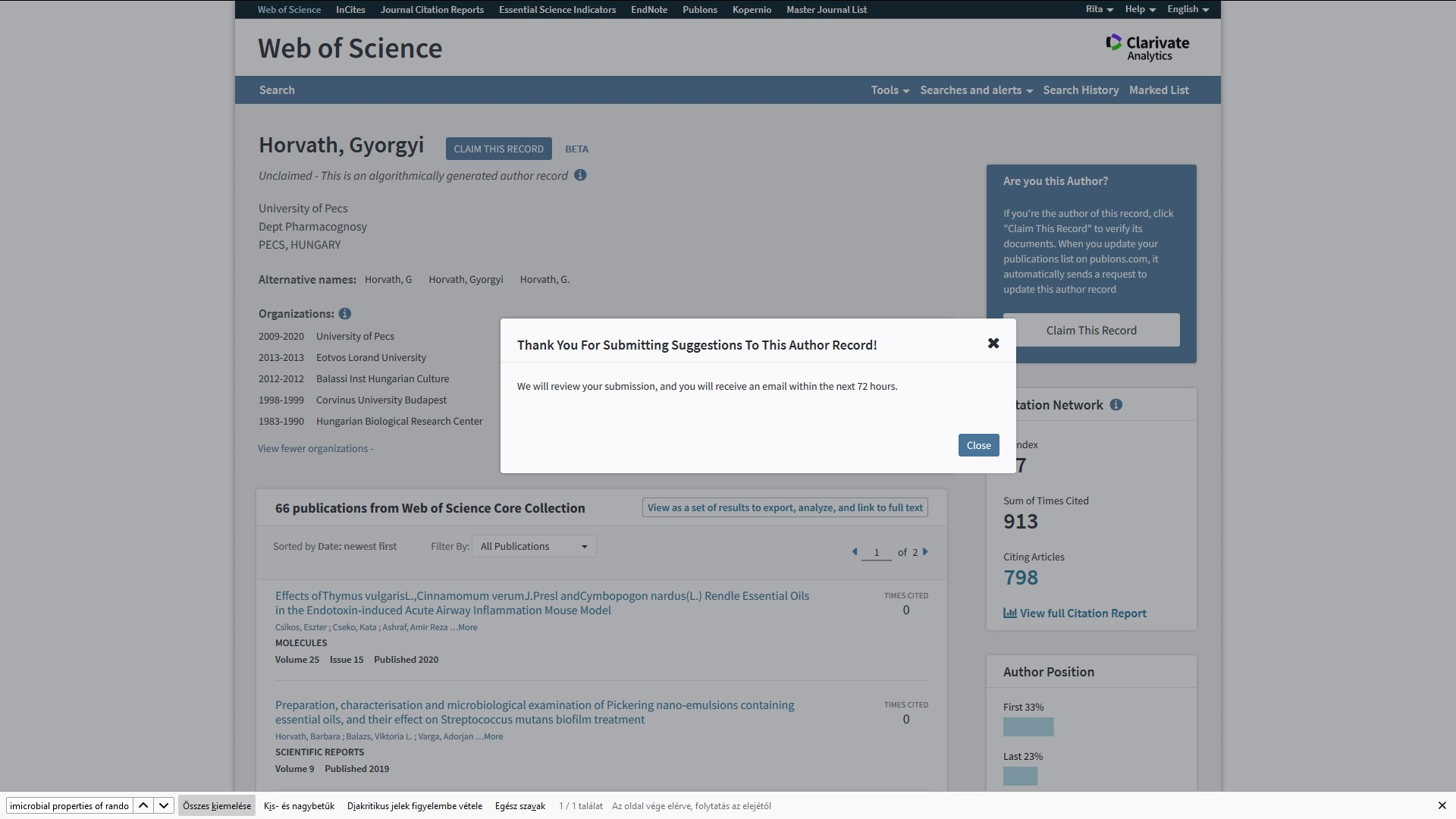This screenshot has width=1456, height=819.
Task: Toggle Diakritikus jelek figyelembe vétele option
Action: 415,805
